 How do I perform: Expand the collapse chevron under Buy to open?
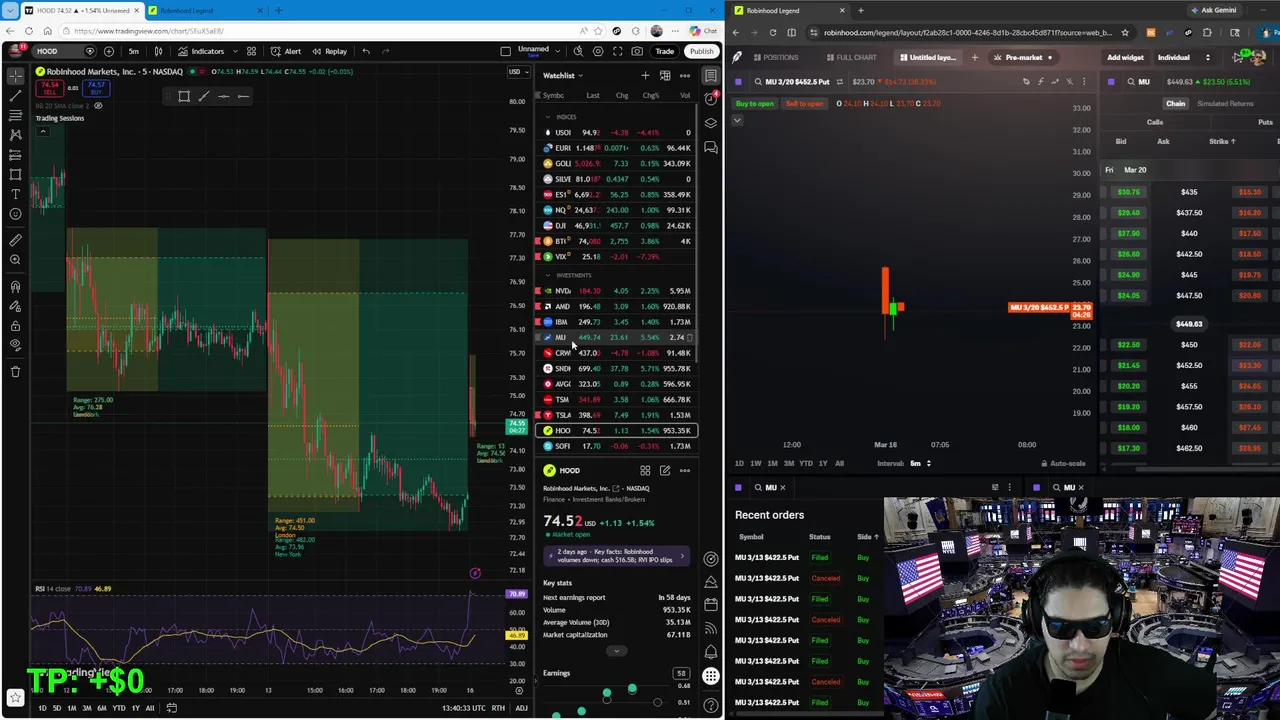point(737,120)
